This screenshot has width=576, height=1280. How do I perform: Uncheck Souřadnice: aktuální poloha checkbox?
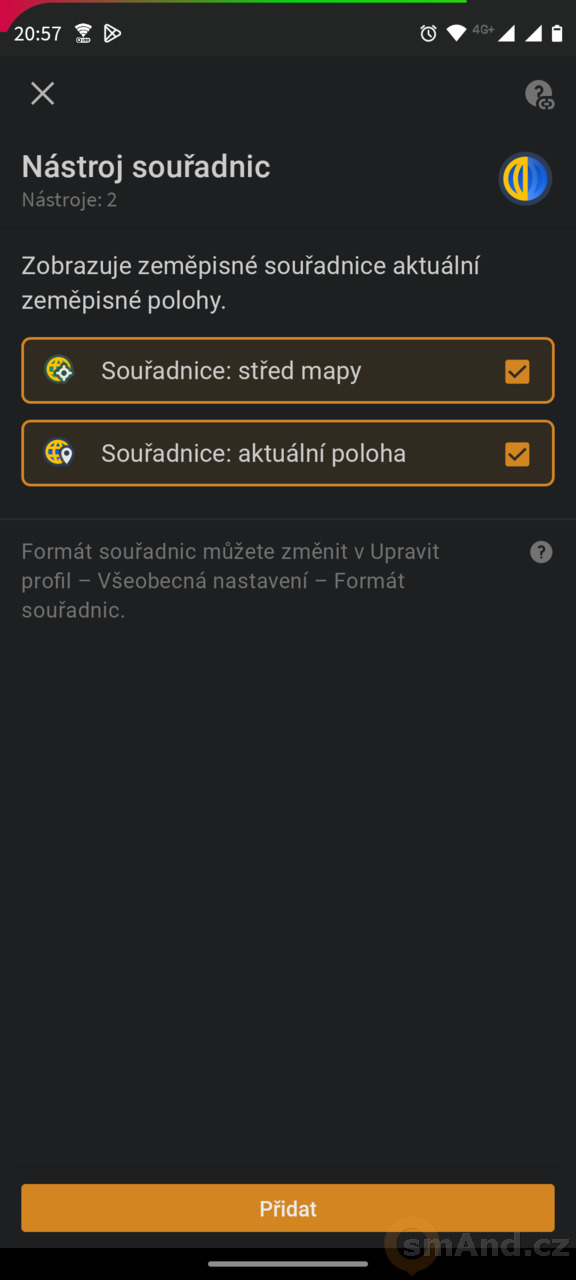point(517,454)
